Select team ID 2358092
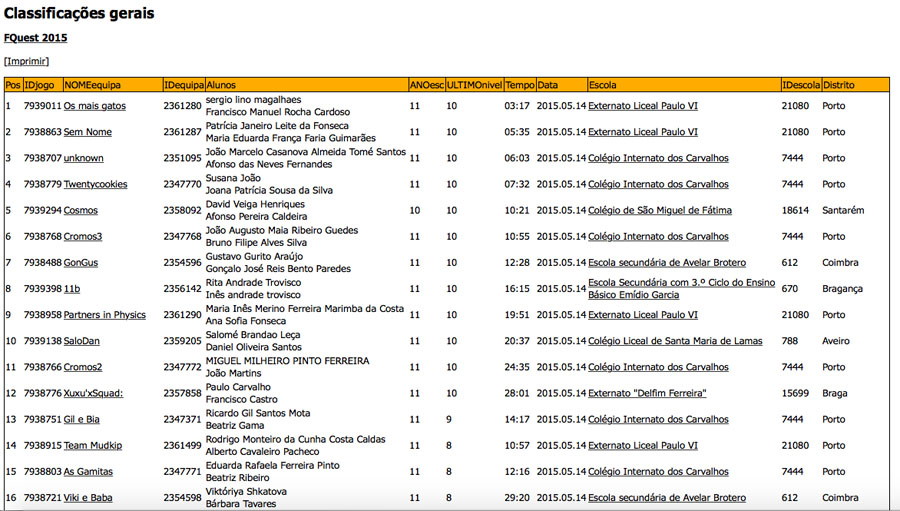Viewport: 900px width, 511px height. (183, 210)
